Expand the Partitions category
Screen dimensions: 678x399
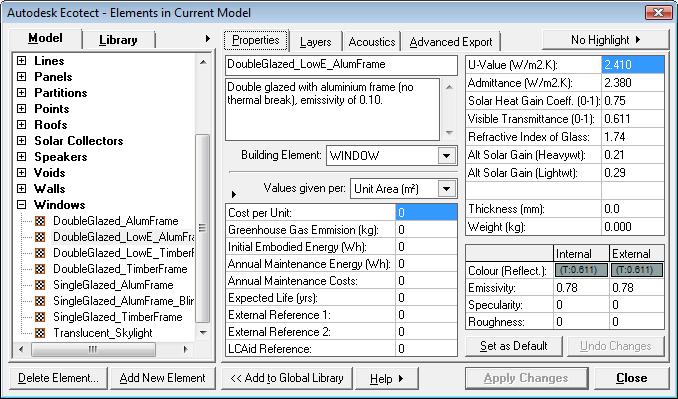coord(22,93)
